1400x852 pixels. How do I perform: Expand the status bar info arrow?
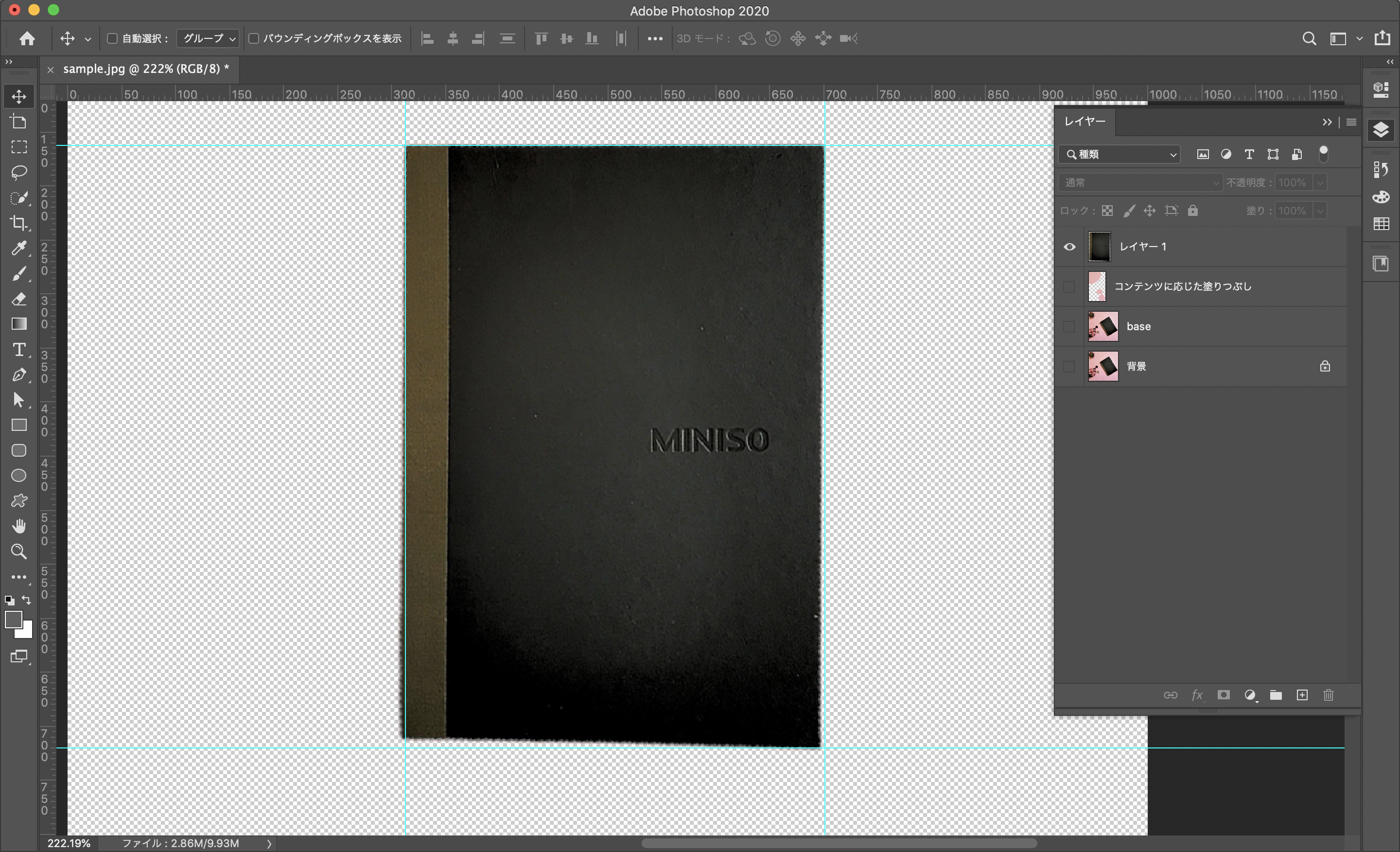pyautogui.click(x=269, y=843)
